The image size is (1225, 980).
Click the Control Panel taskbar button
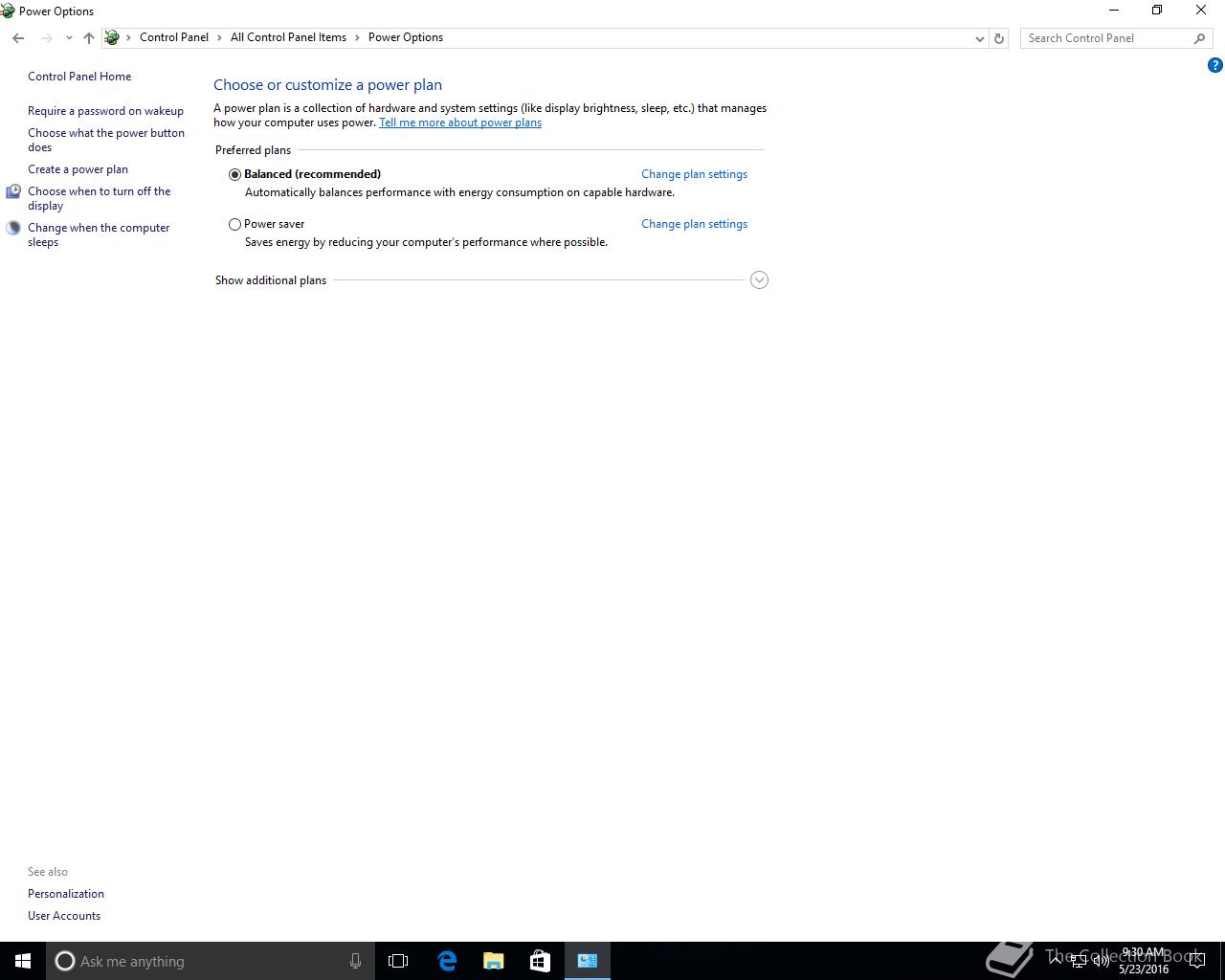[x=587, y=961]
